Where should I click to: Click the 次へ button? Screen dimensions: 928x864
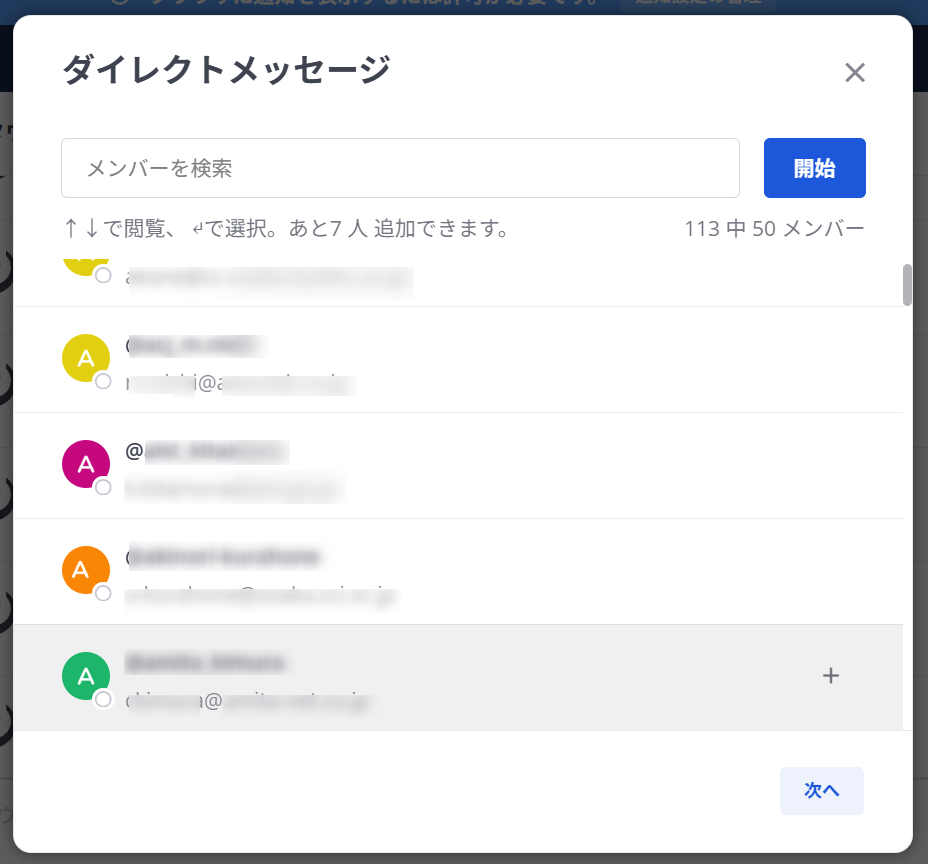(821, 790)
